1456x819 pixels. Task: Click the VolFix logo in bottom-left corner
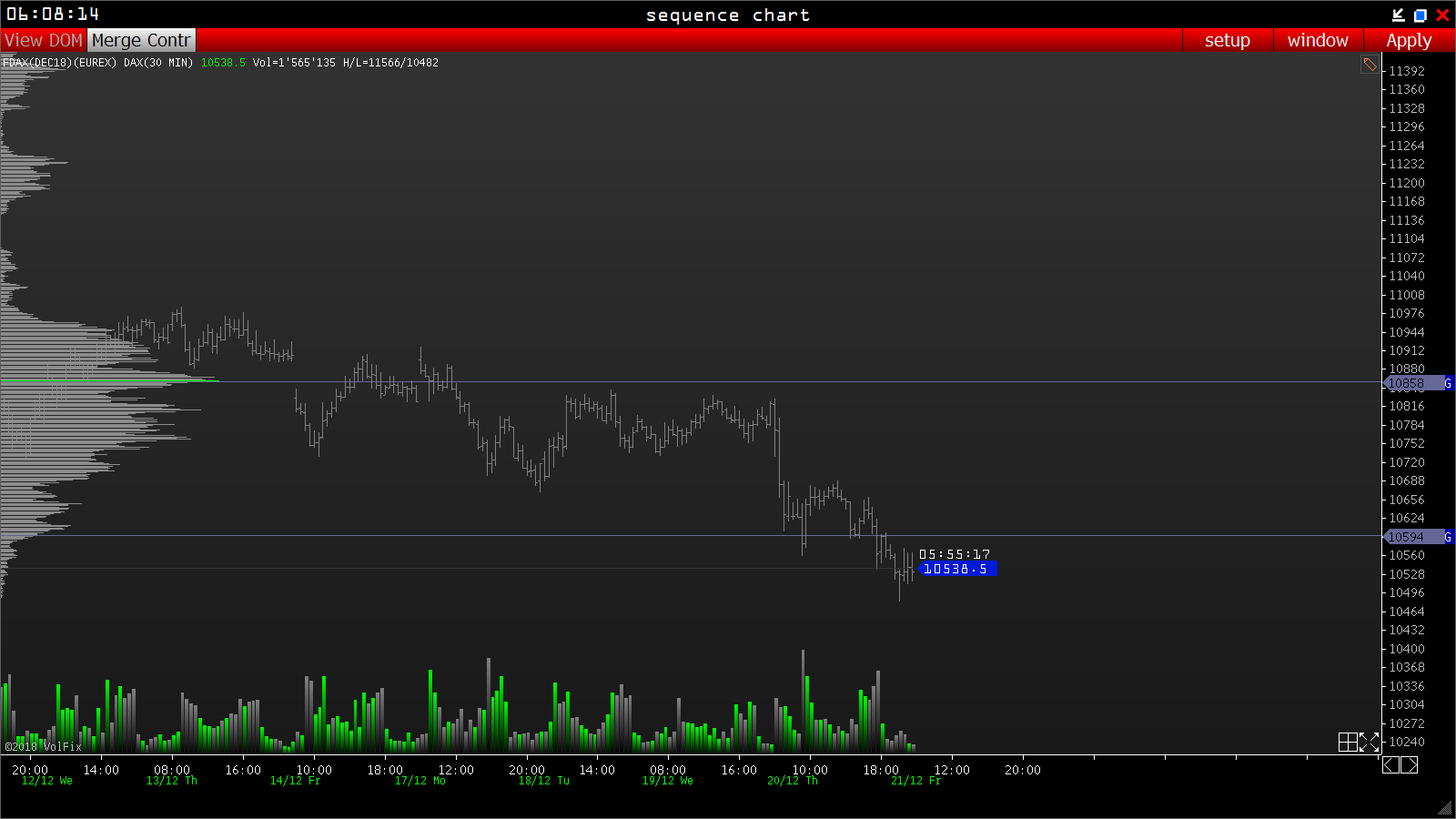click(44, 746)
